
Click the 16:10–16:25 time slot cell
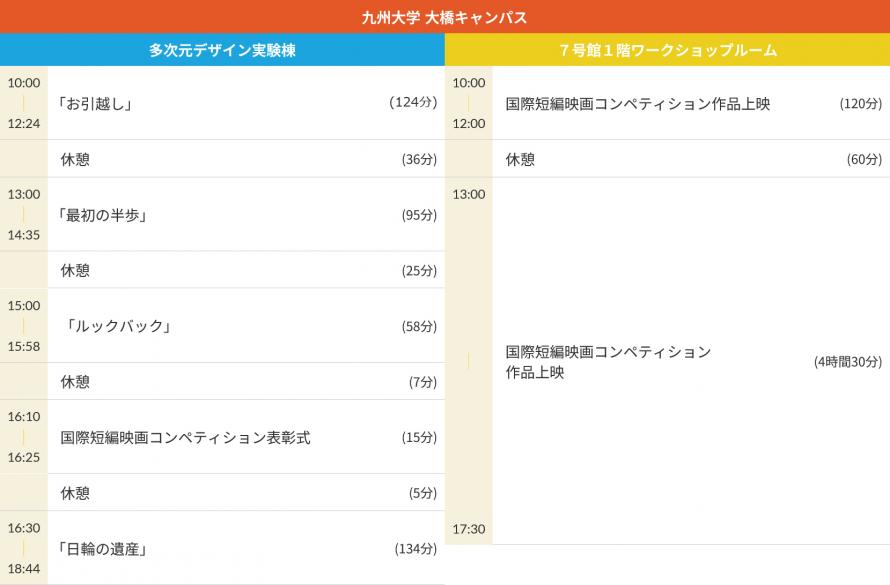[x=24, y=437]
